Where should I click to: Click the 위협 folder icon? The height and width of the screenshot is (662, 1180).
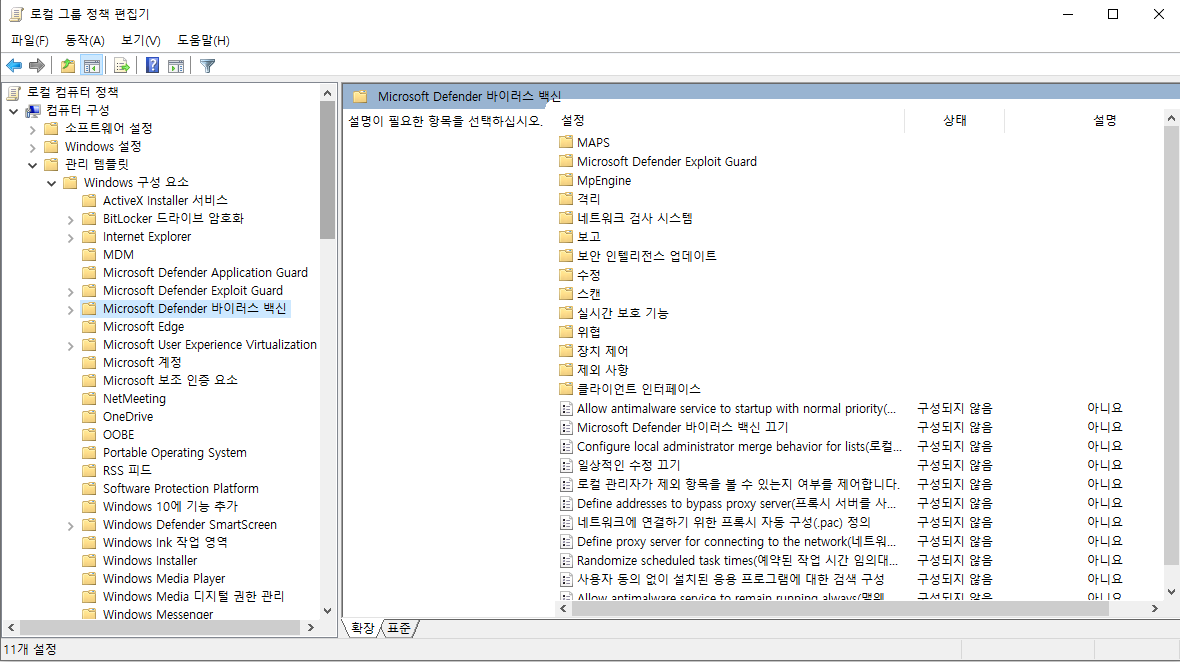coord(566,331)
